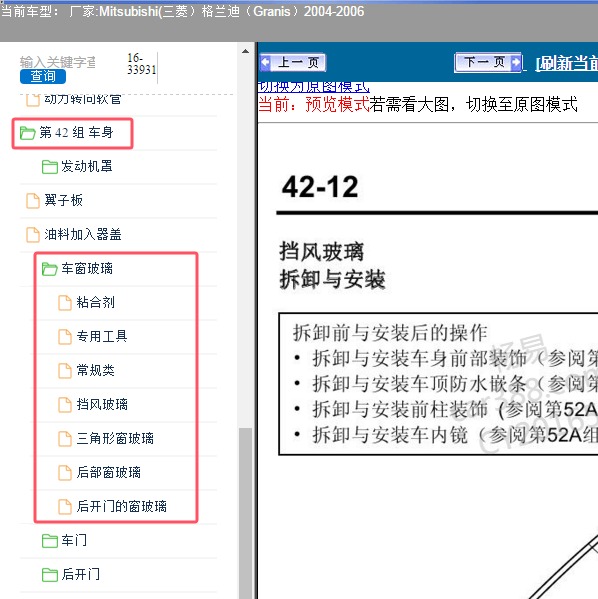This screenshot has height=599, width=598.
Task: Click the 刷新当前 refresh link
Action: point(566,63)
